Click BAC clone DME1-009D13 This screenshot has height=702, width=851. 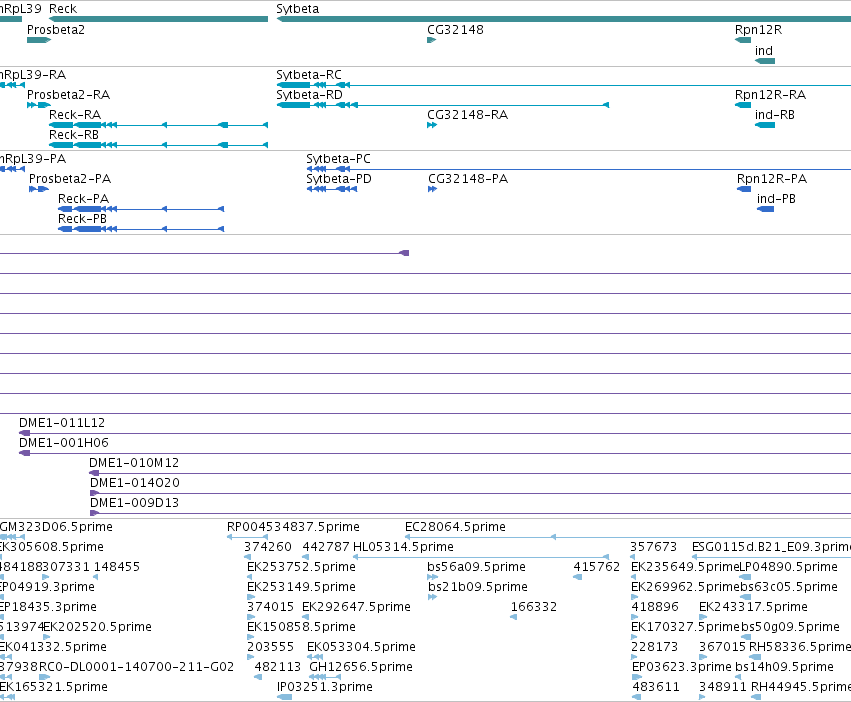tap(134, 503)
